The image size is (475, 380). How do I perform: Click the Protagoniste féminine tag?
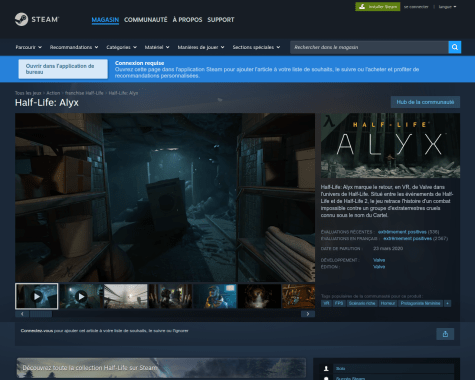coord(421,303)
